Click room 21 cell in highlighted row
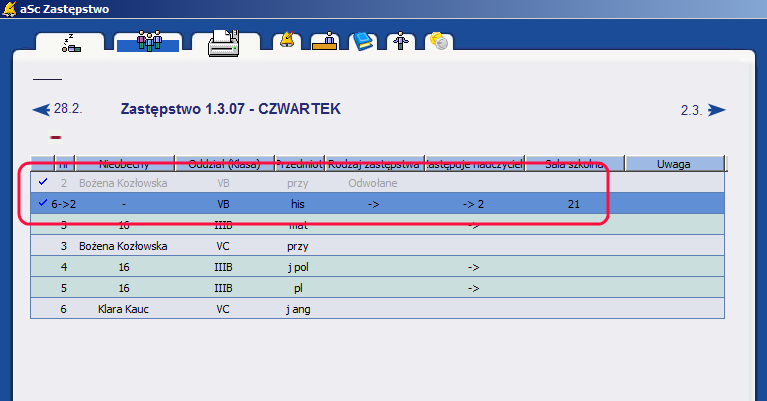 (573, 204)
